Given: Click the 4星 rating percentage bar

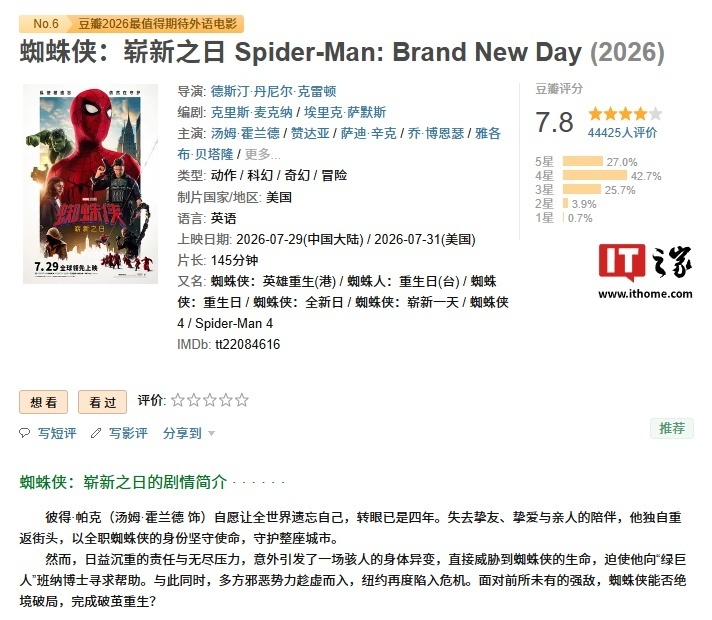Looking at the screenshot, I should 595,175.
